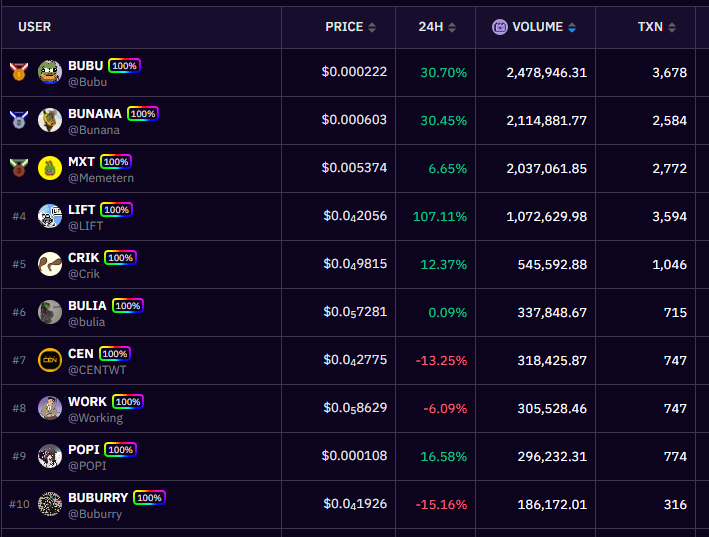Sort the table by 24H change
Image resolution: width=709 pixels, height=537 pixels.
coord(437,27)
